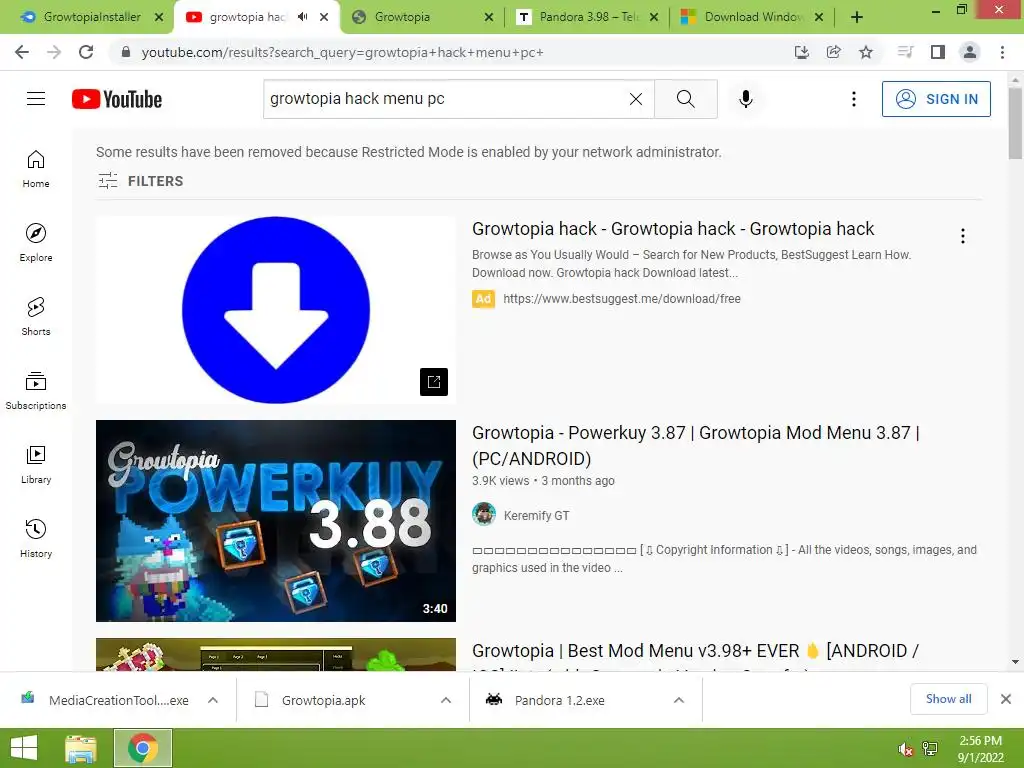The width and height of the screenshot is (1024, 768).
Task: Open the Pandora 1.2.exe download
Action: (560, 700)
